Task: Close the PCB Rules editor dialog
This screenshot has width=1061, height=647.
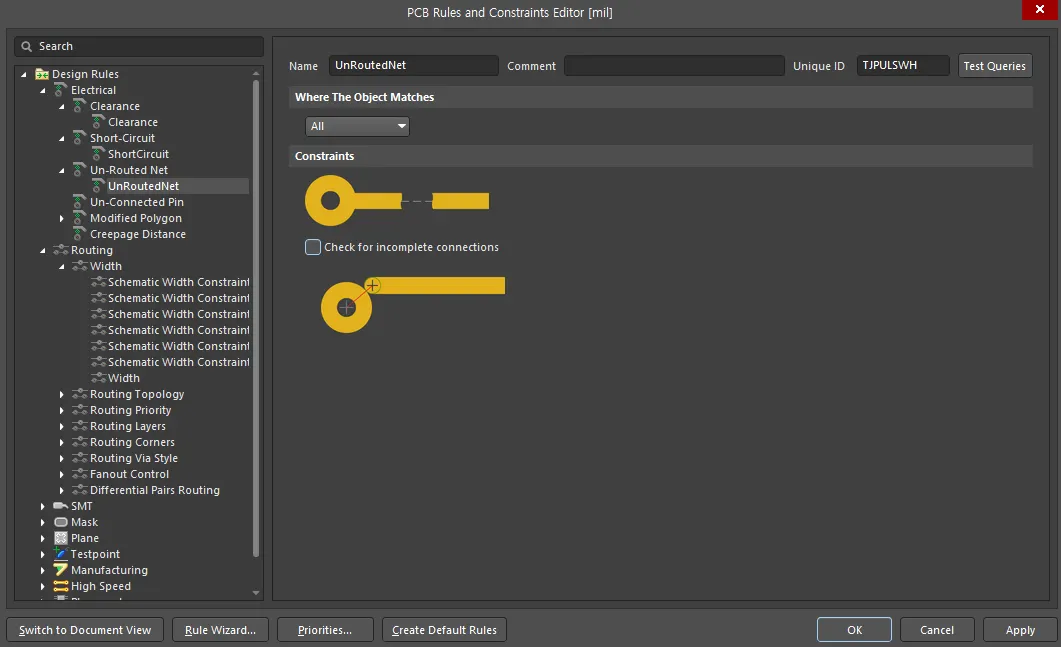Action: [1039, 9]
